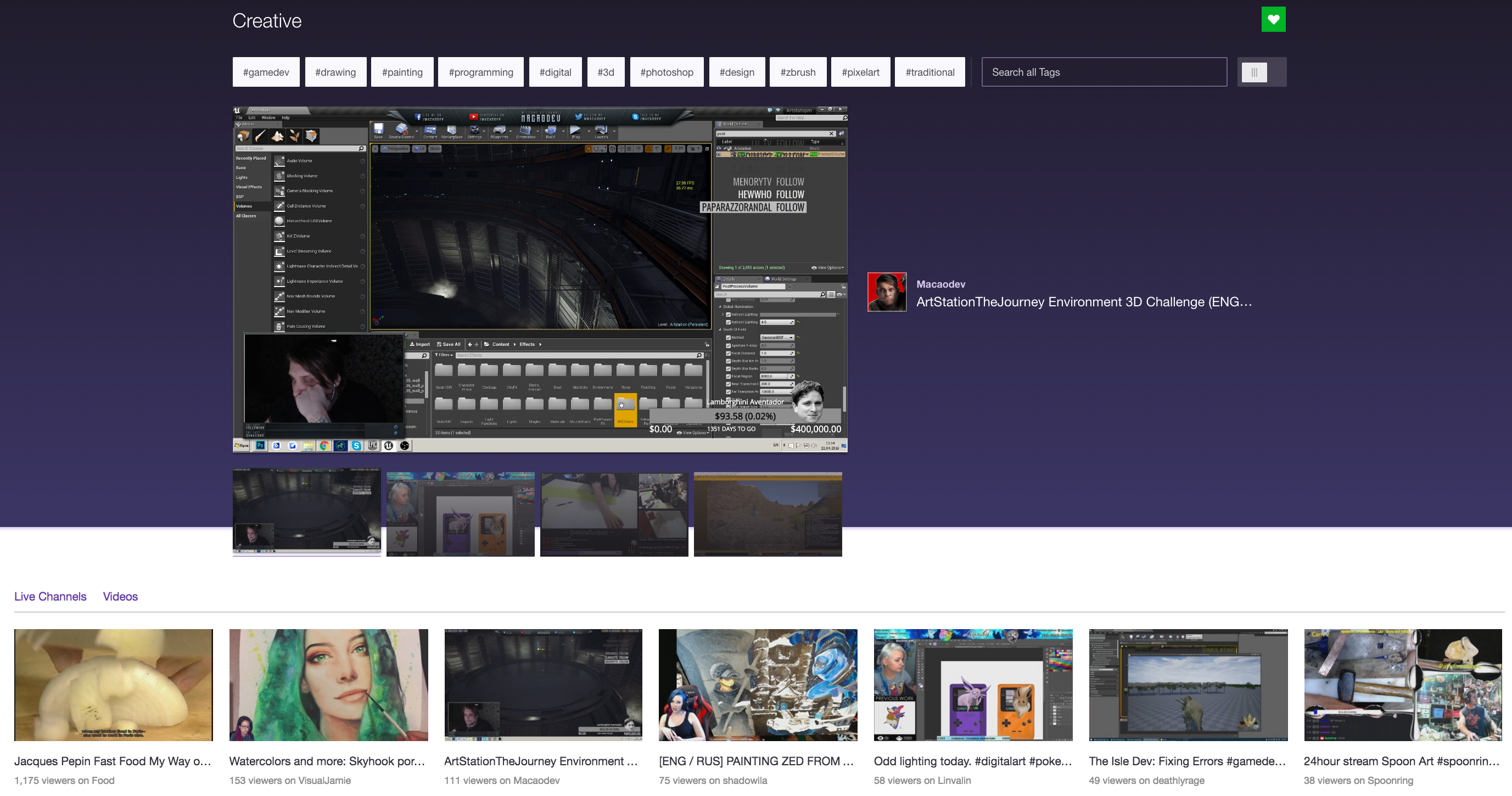Click the $400,000 donation progress bar
1512x796 pixels.
pyautogui.click(x=746, y=416)
